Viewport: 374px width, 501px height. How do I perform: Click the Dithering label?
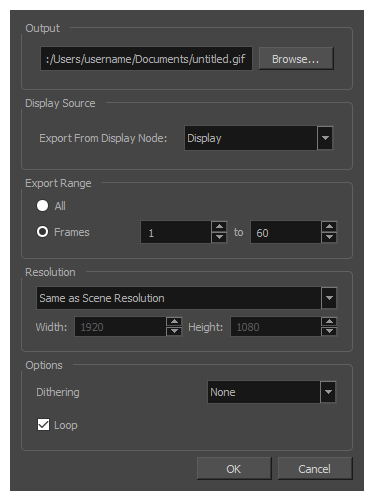pos(58,392)
